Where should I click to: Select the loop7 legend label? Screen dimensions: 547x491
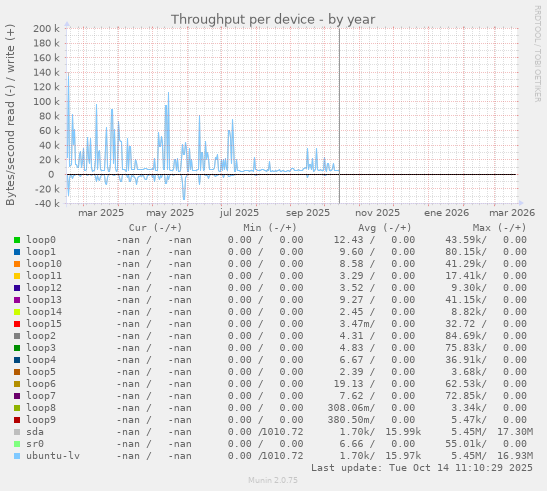click(41, 396)
